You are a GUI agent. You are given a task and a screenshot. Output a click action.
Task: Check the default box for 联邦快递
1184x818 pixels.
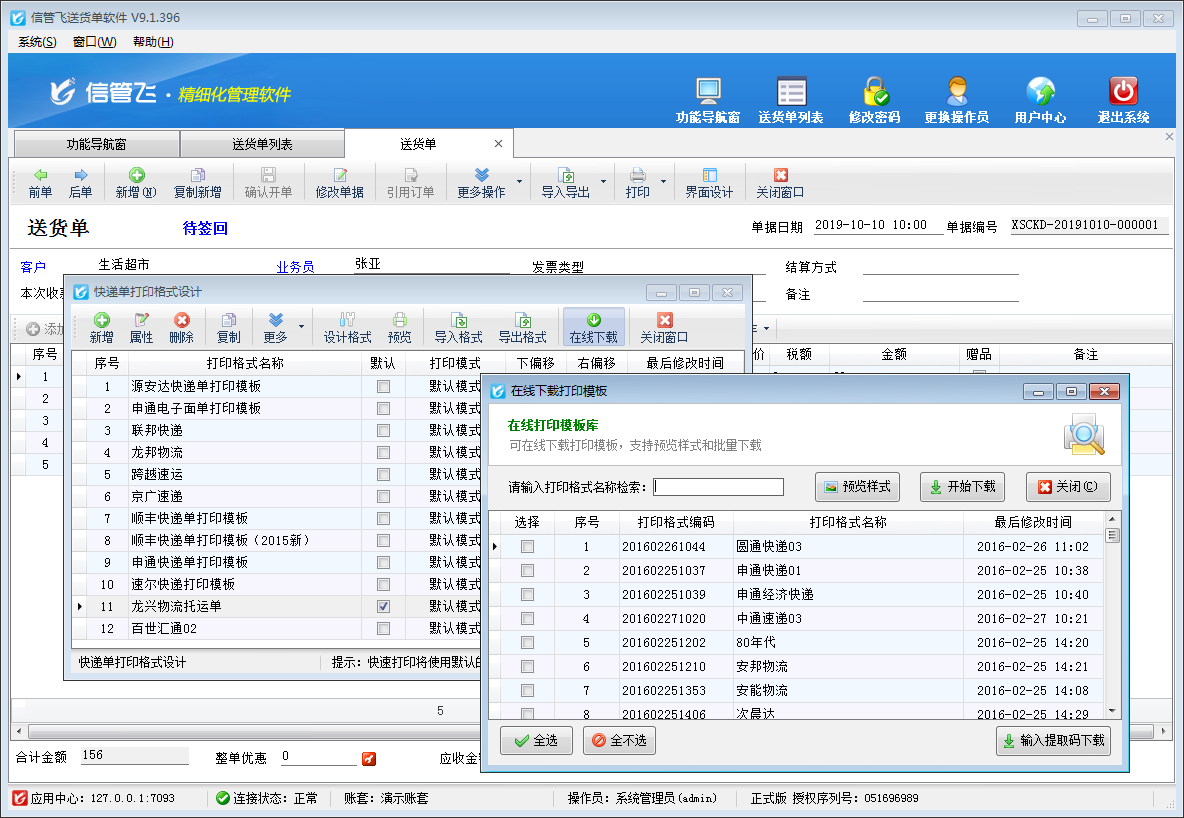tap(384, 431)
